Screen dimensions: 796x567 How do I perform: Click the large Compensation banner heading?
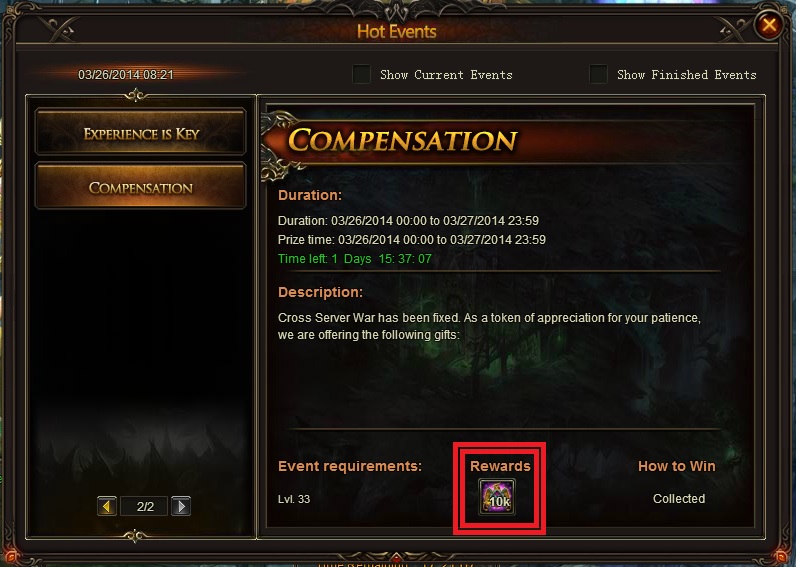coord(403,140)
